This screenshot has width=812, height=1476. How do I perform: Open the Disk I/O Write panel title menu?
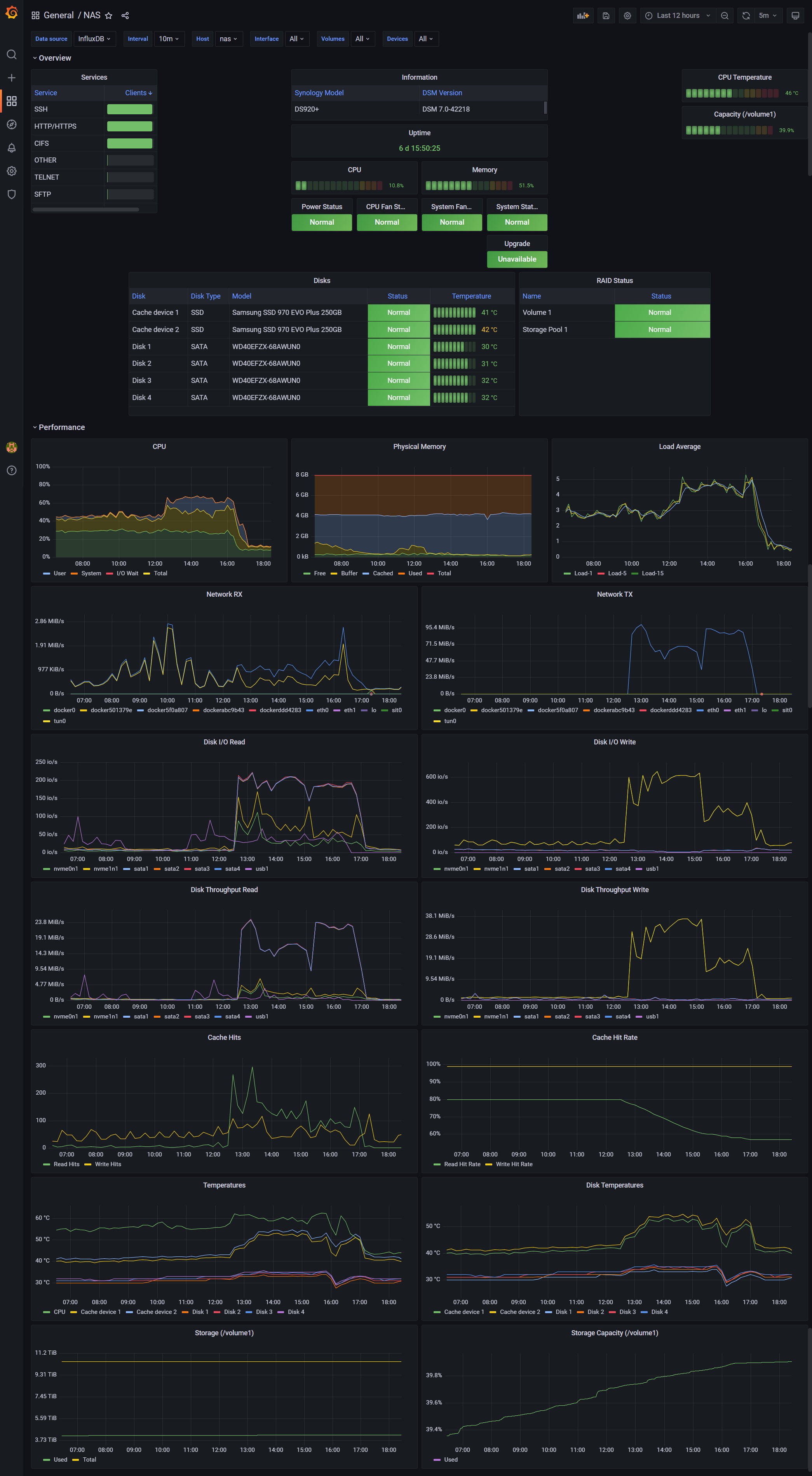click(615, 742)
